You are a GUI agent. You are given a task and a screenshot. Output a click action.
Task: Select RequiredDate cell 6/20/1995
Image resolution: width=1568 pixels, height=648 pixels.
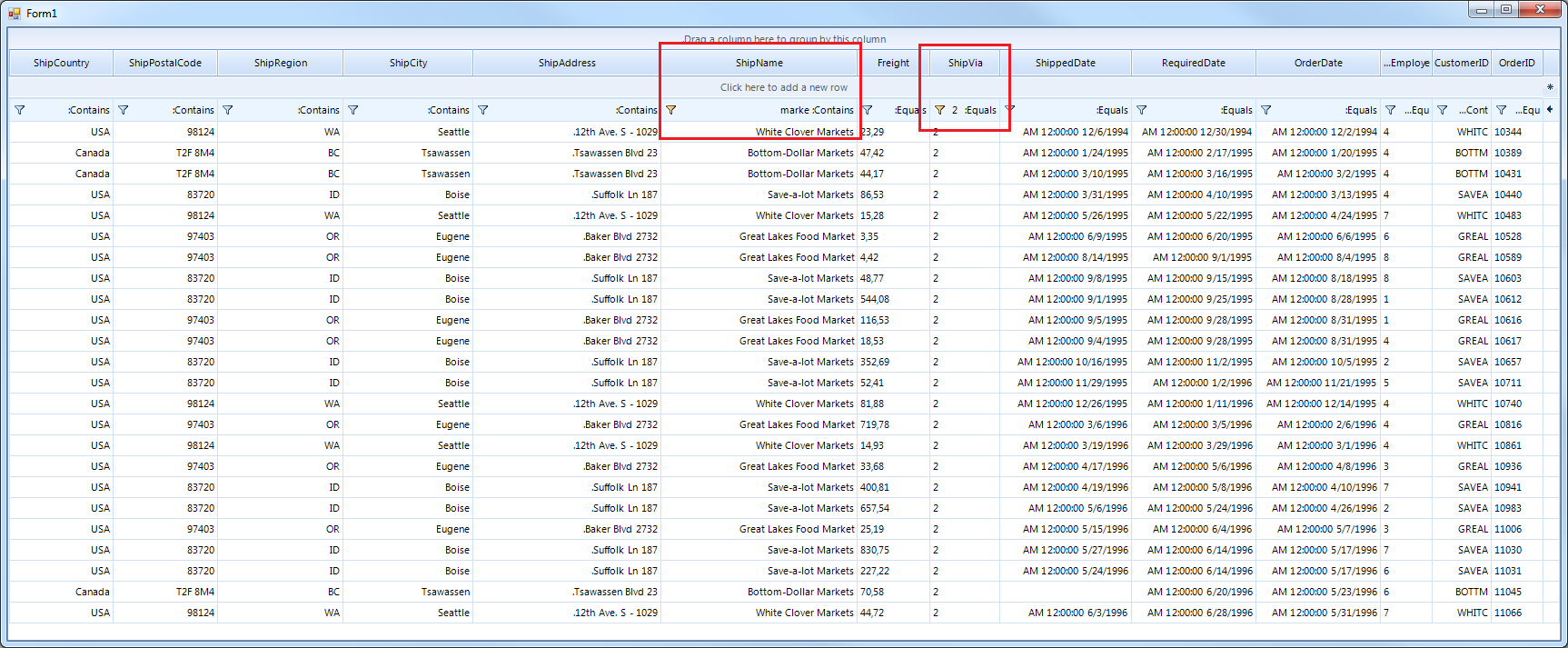(x=1194, y=236)
